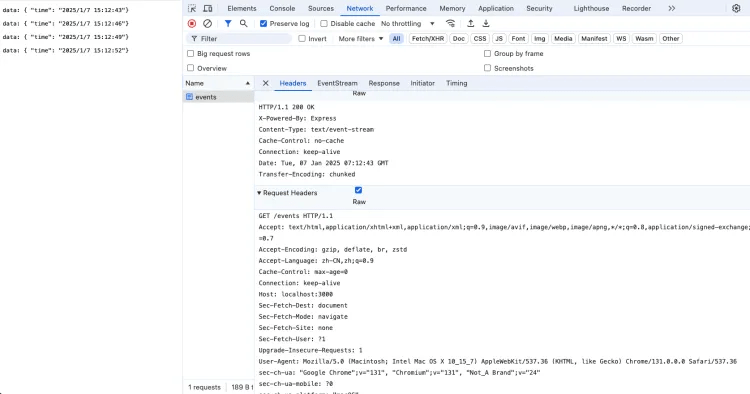Export HAR file with download arrow

(486, 23)
